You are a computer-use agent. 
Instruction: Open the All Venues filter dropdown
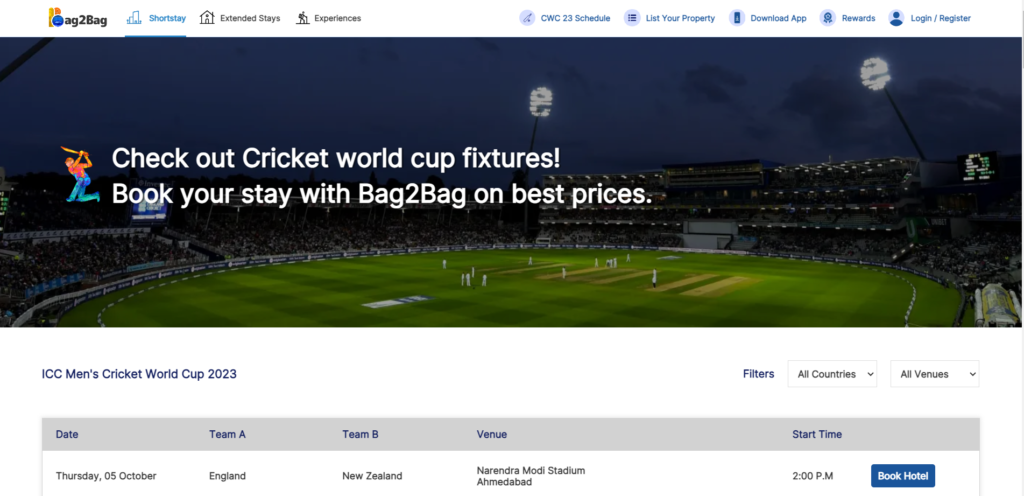click(935, 374)
